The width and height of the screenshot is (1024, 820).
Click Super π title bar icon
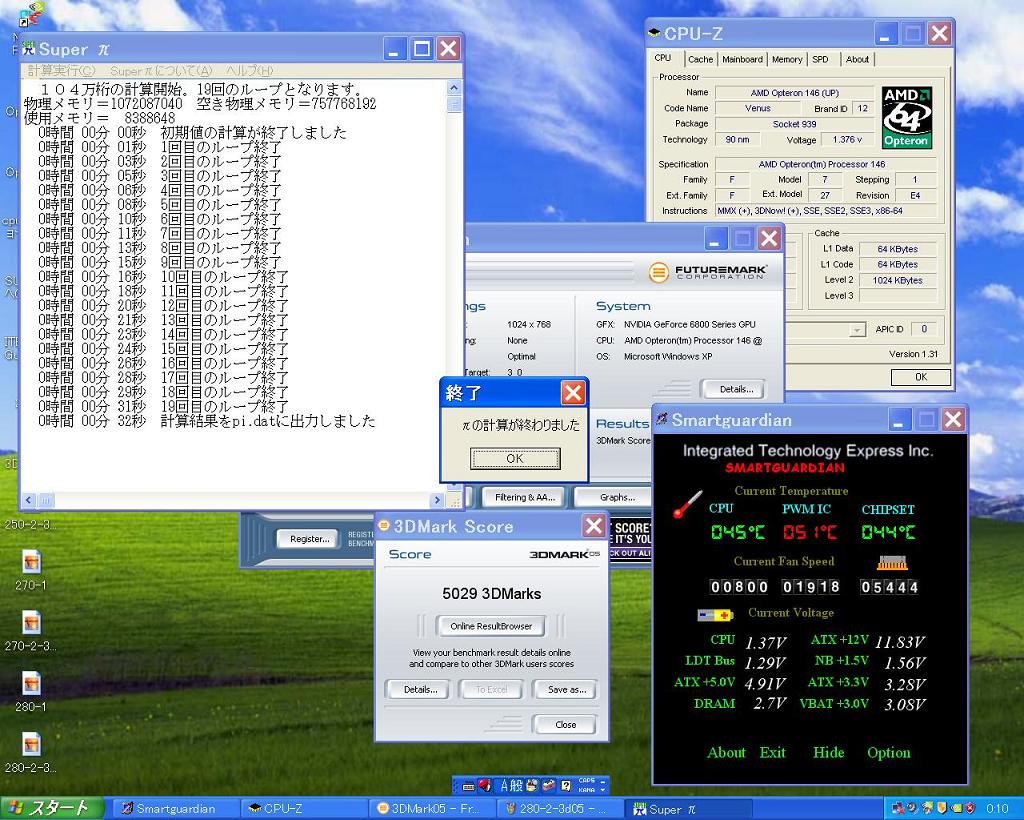click(29, 48)
